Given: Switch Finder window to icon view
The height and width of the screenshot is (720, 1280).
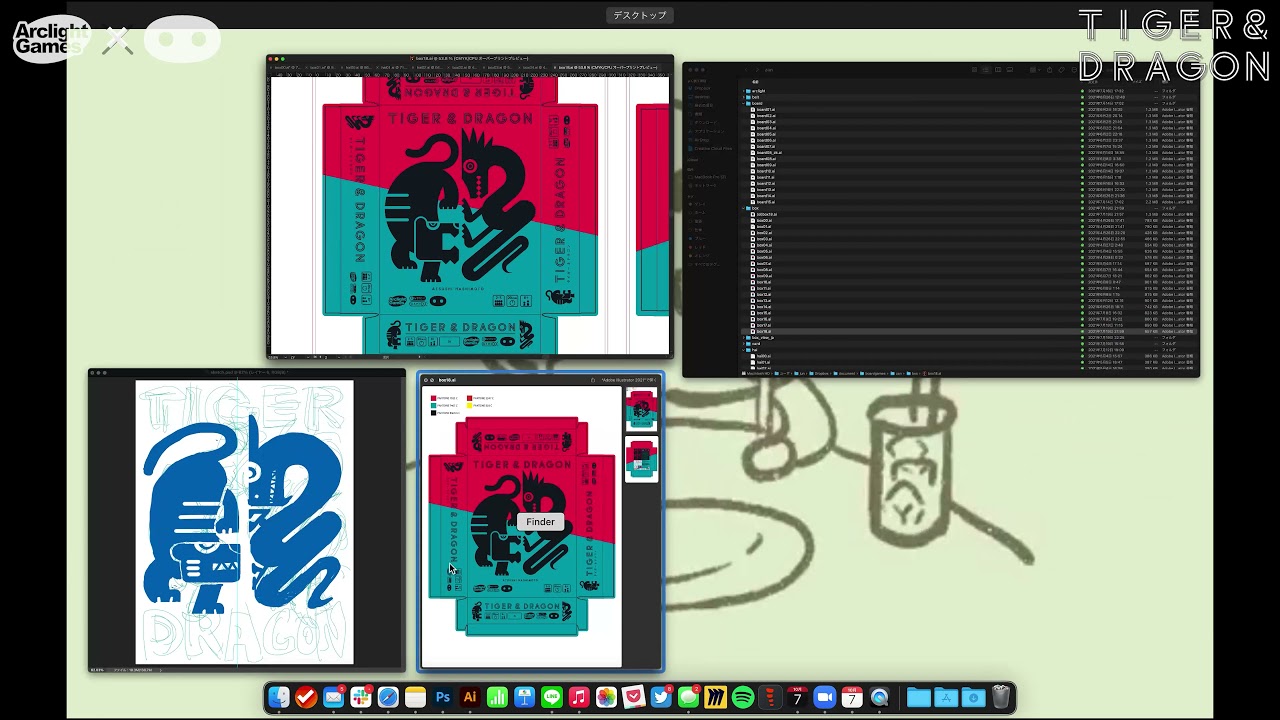Looking at the screenshot, I should click(974, 69).
